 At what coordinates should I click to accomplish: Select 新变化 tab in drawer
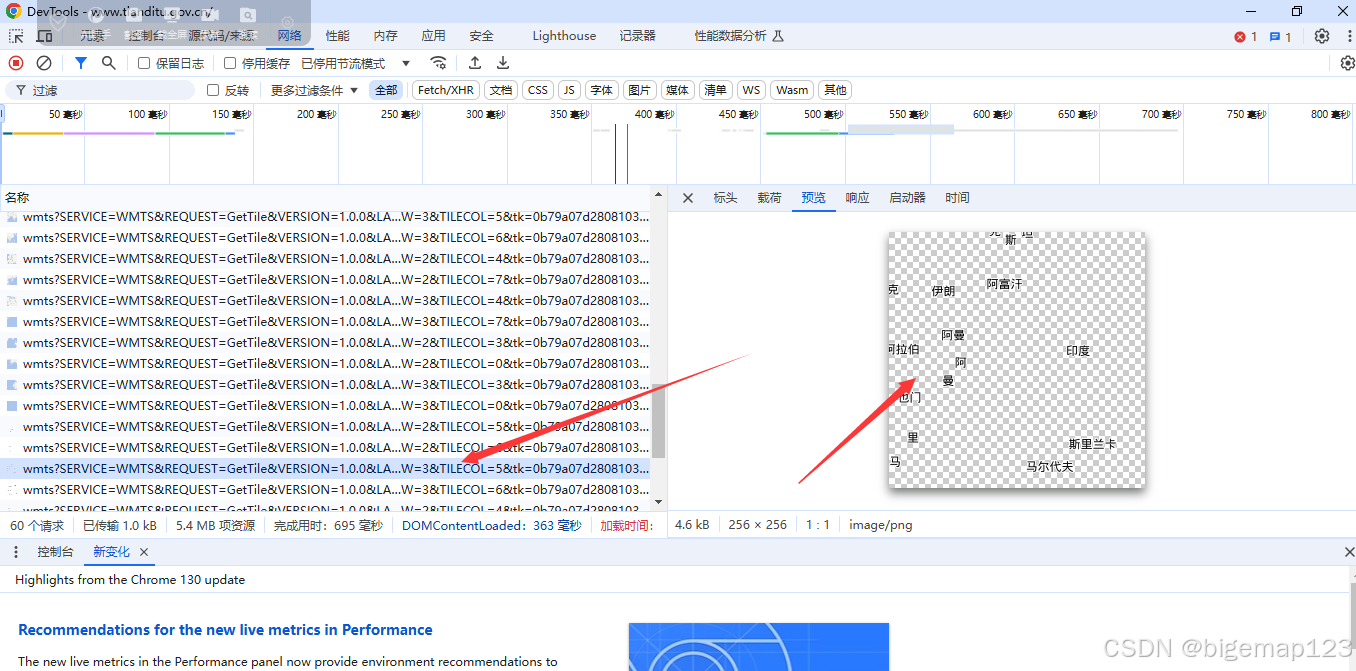point(111,552)
